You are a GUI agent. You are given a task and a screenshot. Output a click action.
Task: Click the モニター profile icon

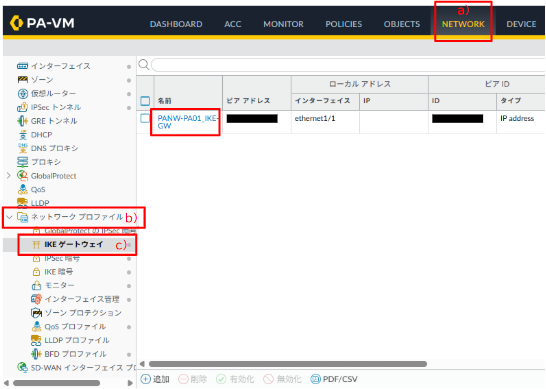pos(36,286)
